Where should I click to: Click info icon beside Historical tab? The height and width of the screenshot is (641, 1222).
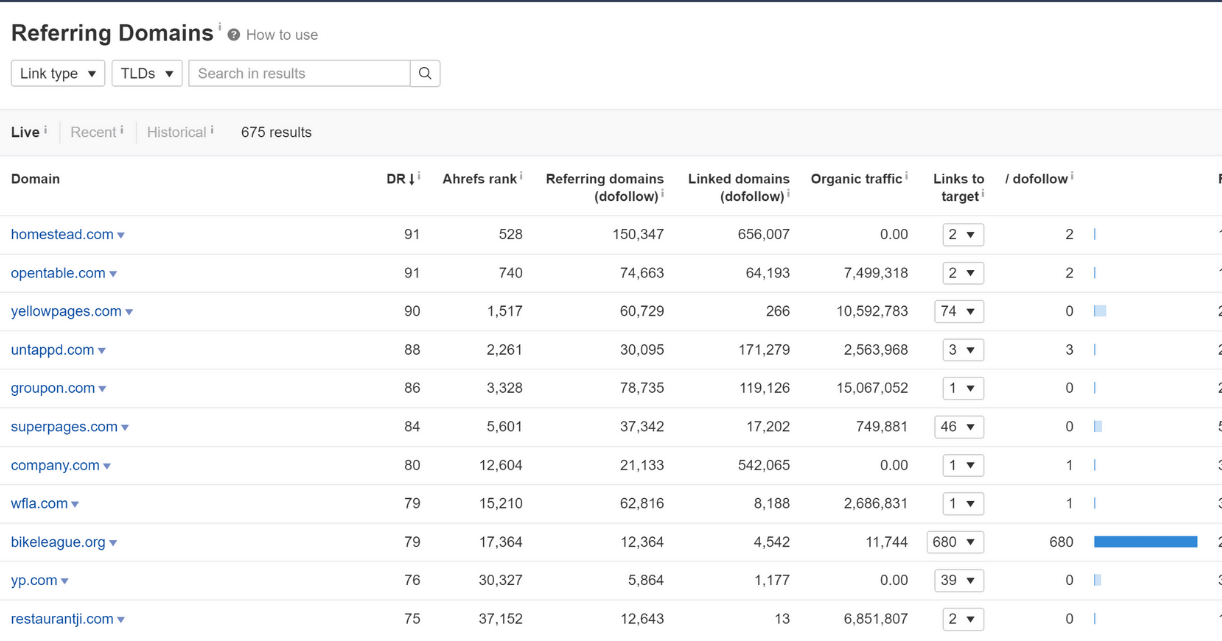(212, 130)
